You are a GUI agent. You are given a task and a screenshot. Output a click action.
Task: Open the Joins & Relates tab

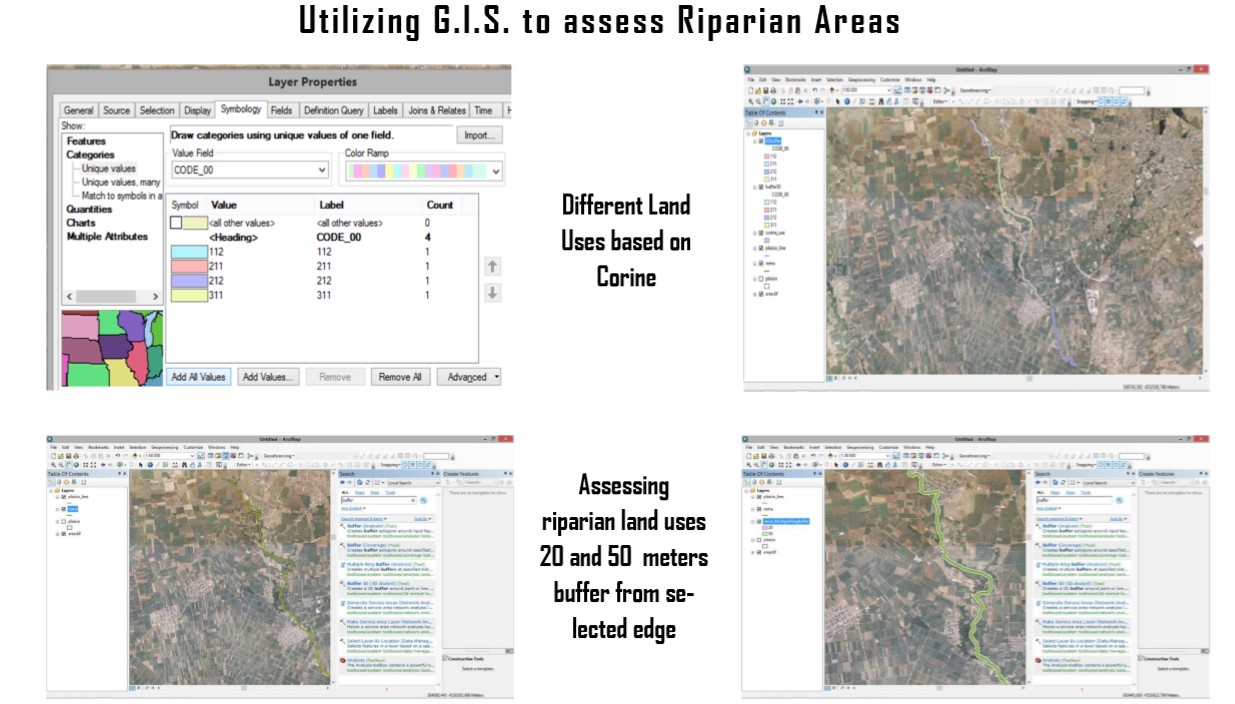pyautogui.click(x=436, y=110)
